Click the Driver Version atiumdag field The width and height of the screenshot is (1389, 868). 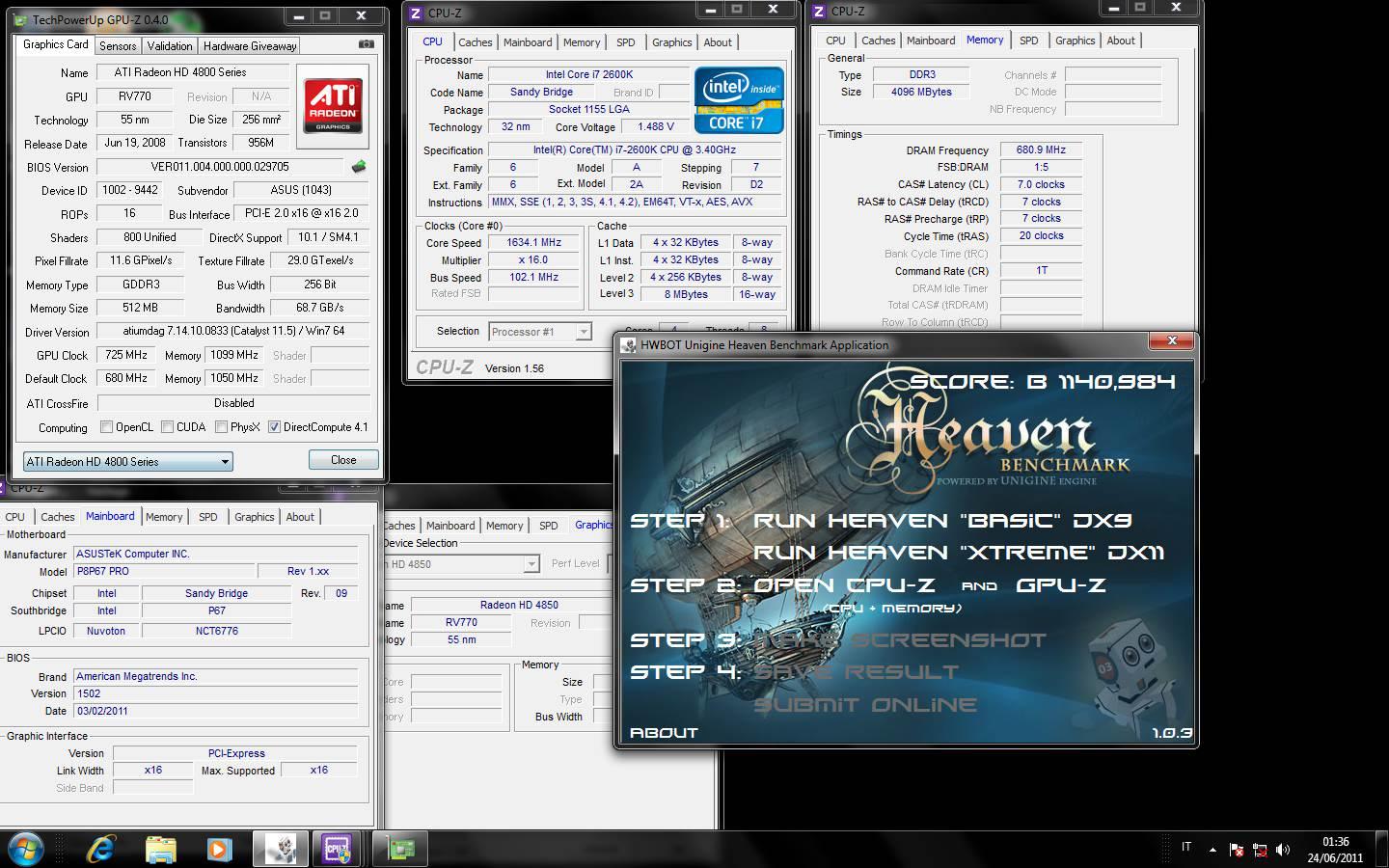click(233, 331)
